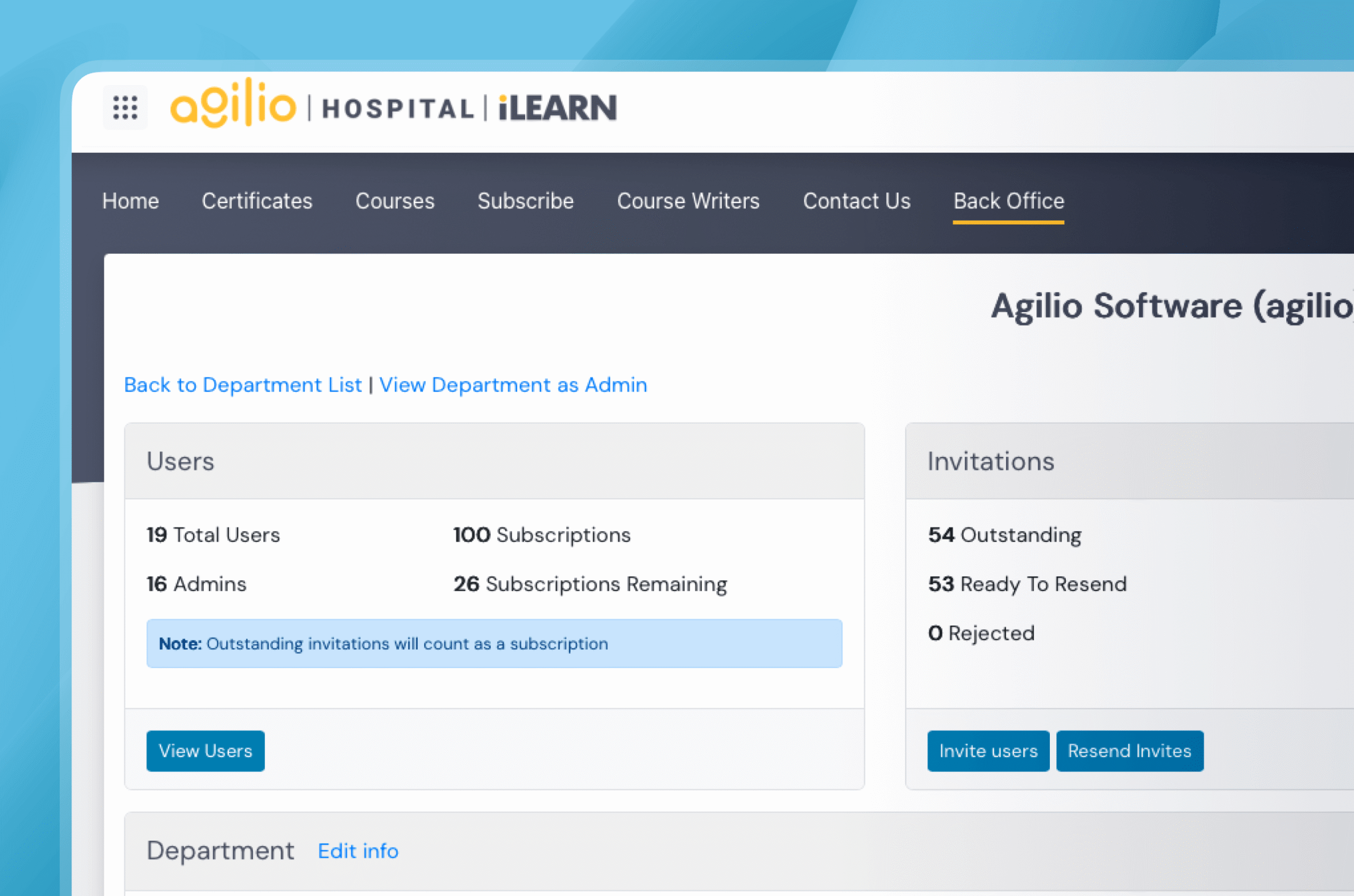Click the Department section heading
This screenshot has height=896, width=1354.
point(221,851)
